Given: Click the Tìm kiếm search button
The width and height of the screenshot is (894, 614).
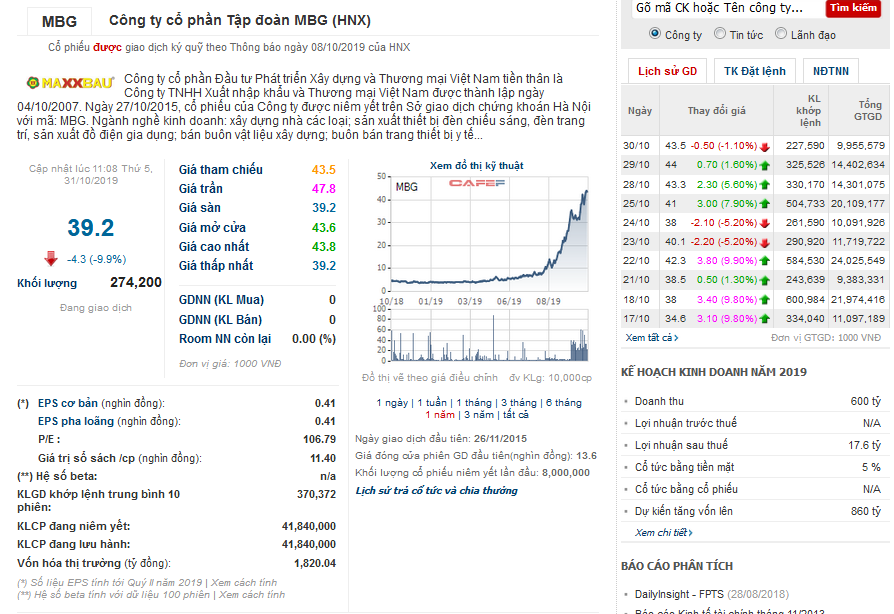Looking at the screenshot, I should [x=853, y=8].
